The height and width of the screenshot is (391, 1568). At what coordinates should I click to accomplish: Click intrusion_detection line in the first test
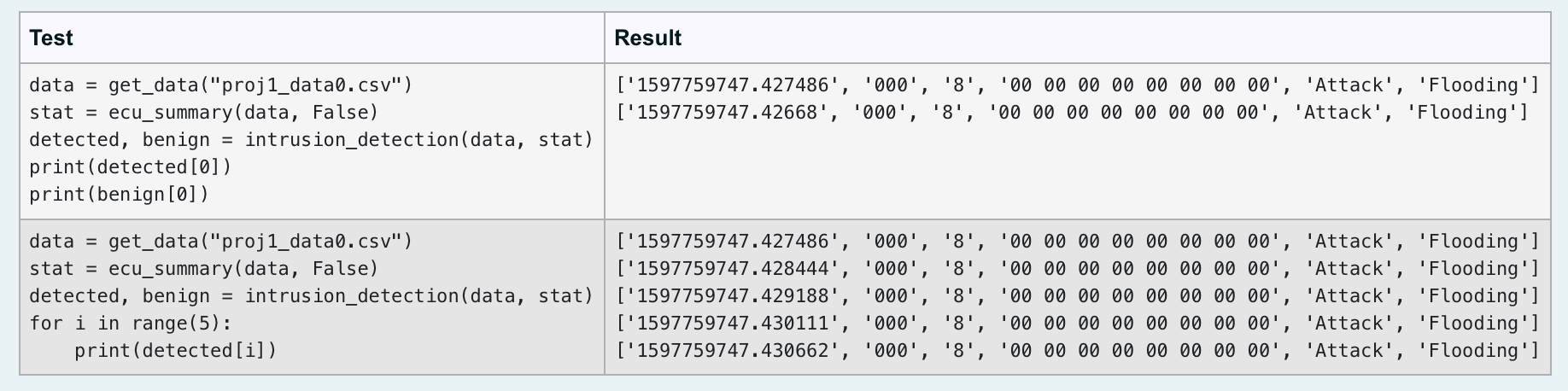311,140
